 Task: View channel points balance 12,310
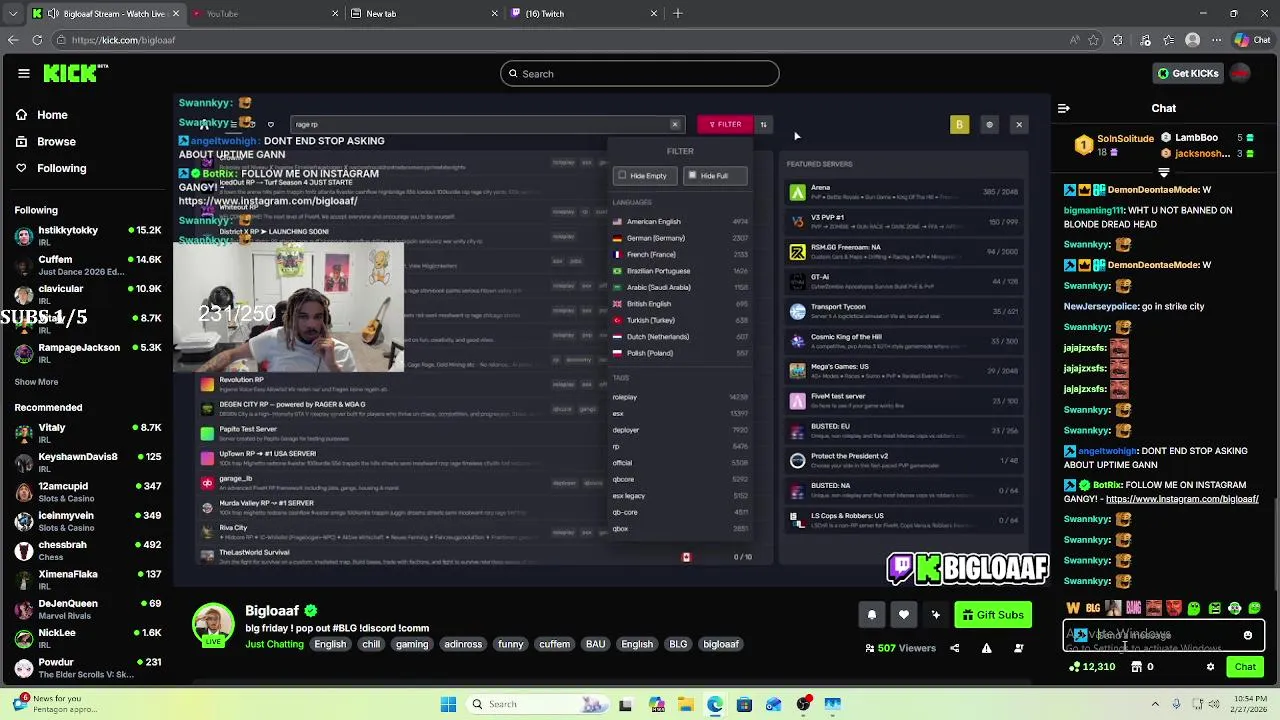1091,667
